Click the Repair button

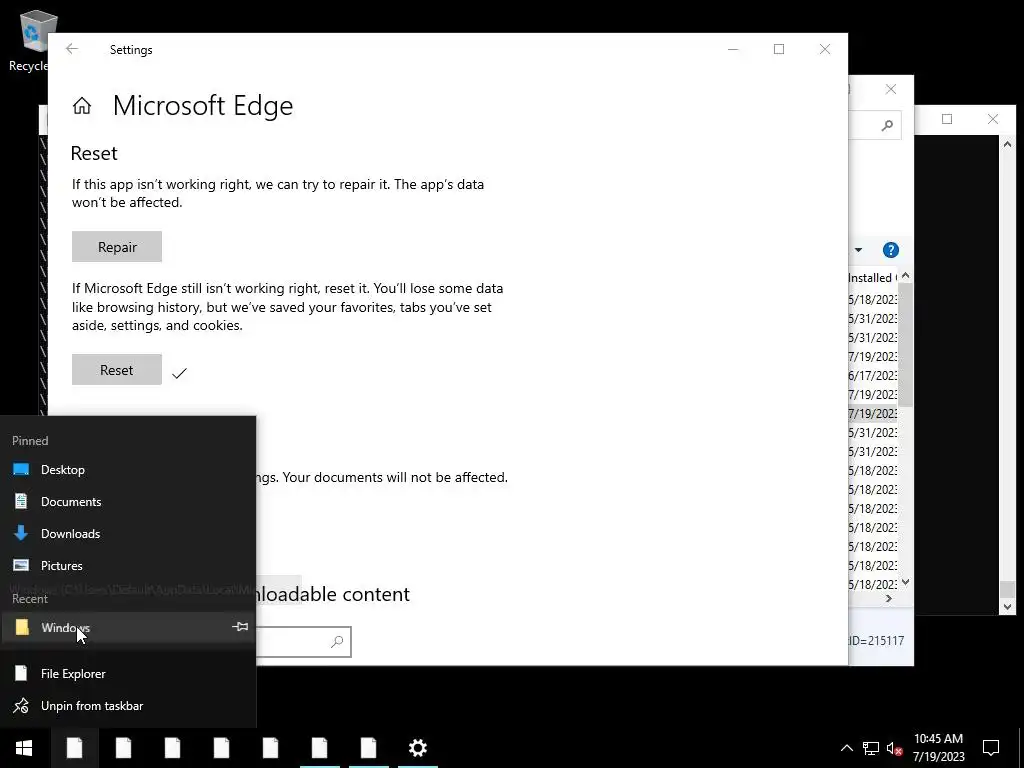click(117, 247)
